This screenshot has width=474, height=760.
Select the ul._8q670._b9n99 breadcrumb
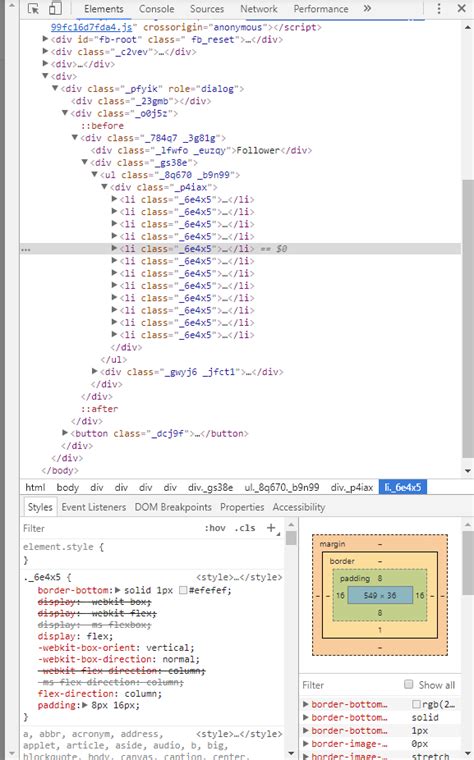282,487
